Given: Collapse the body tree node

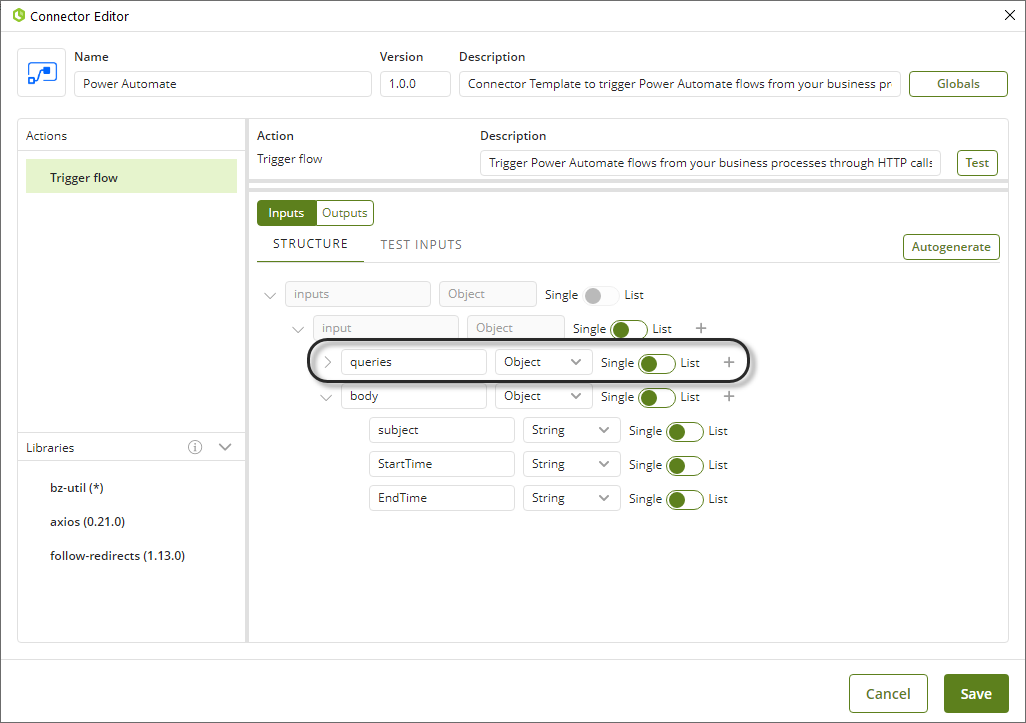Looking at the screenshot, I should click(326, 397).
